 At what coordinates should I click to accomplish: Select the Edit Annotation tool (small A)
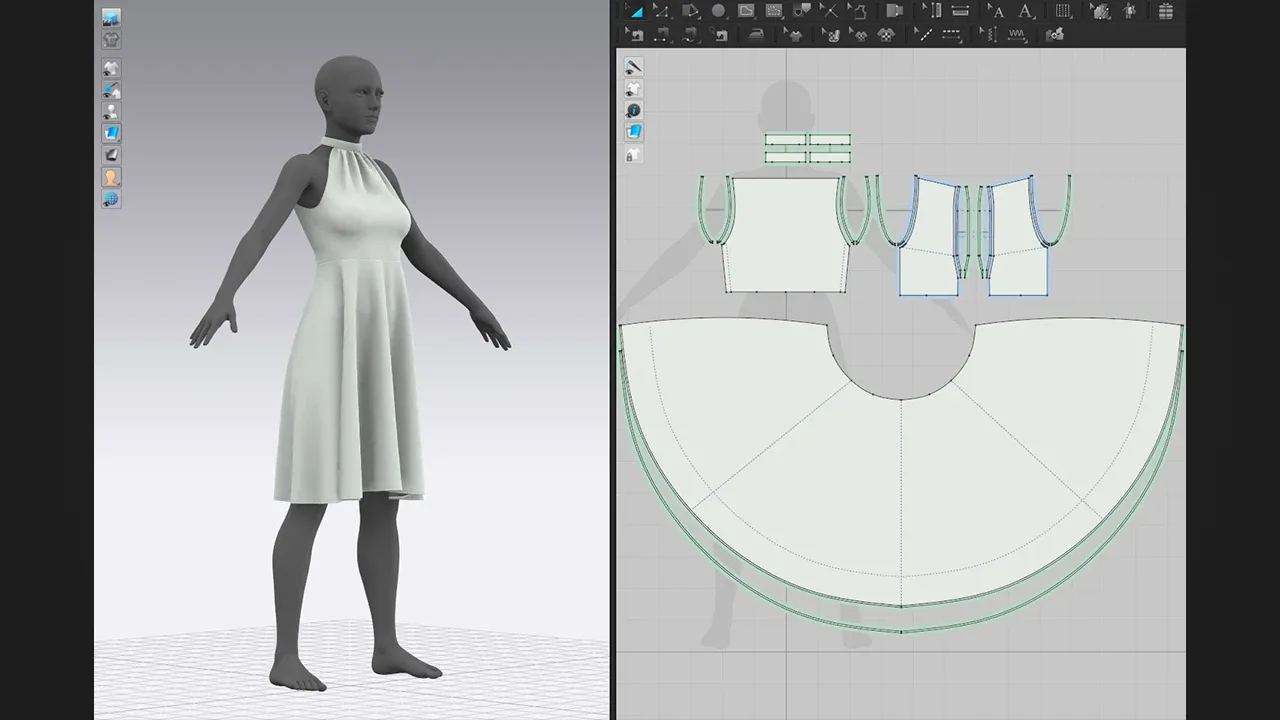(x=995, y=11)
